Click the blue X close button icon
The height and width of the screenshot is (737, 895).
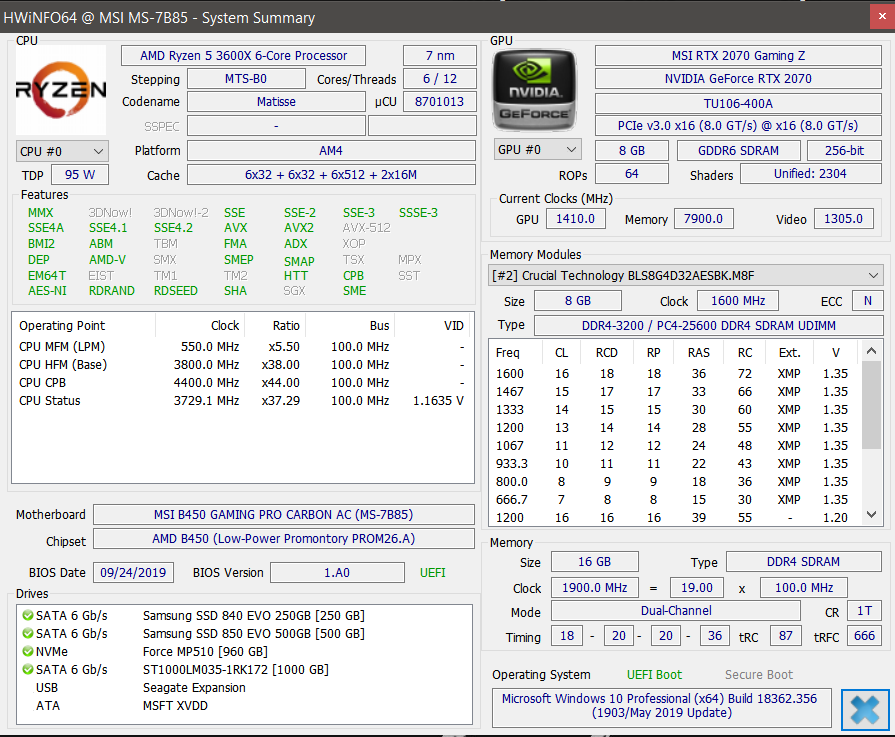pyautogui.click(x=865, y=710)
